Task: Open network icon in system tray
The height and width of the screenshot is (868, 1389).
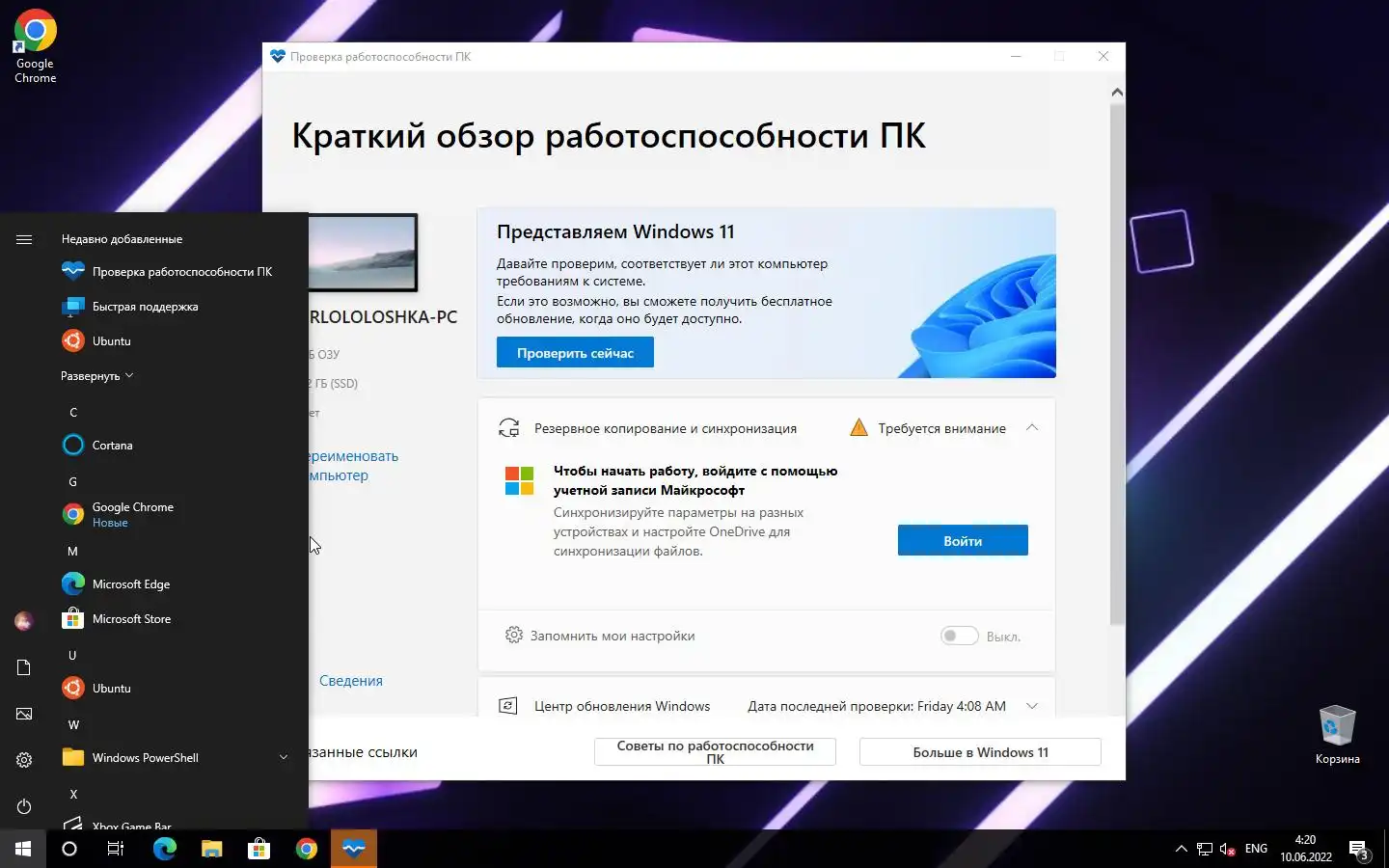Action: 1205,850
